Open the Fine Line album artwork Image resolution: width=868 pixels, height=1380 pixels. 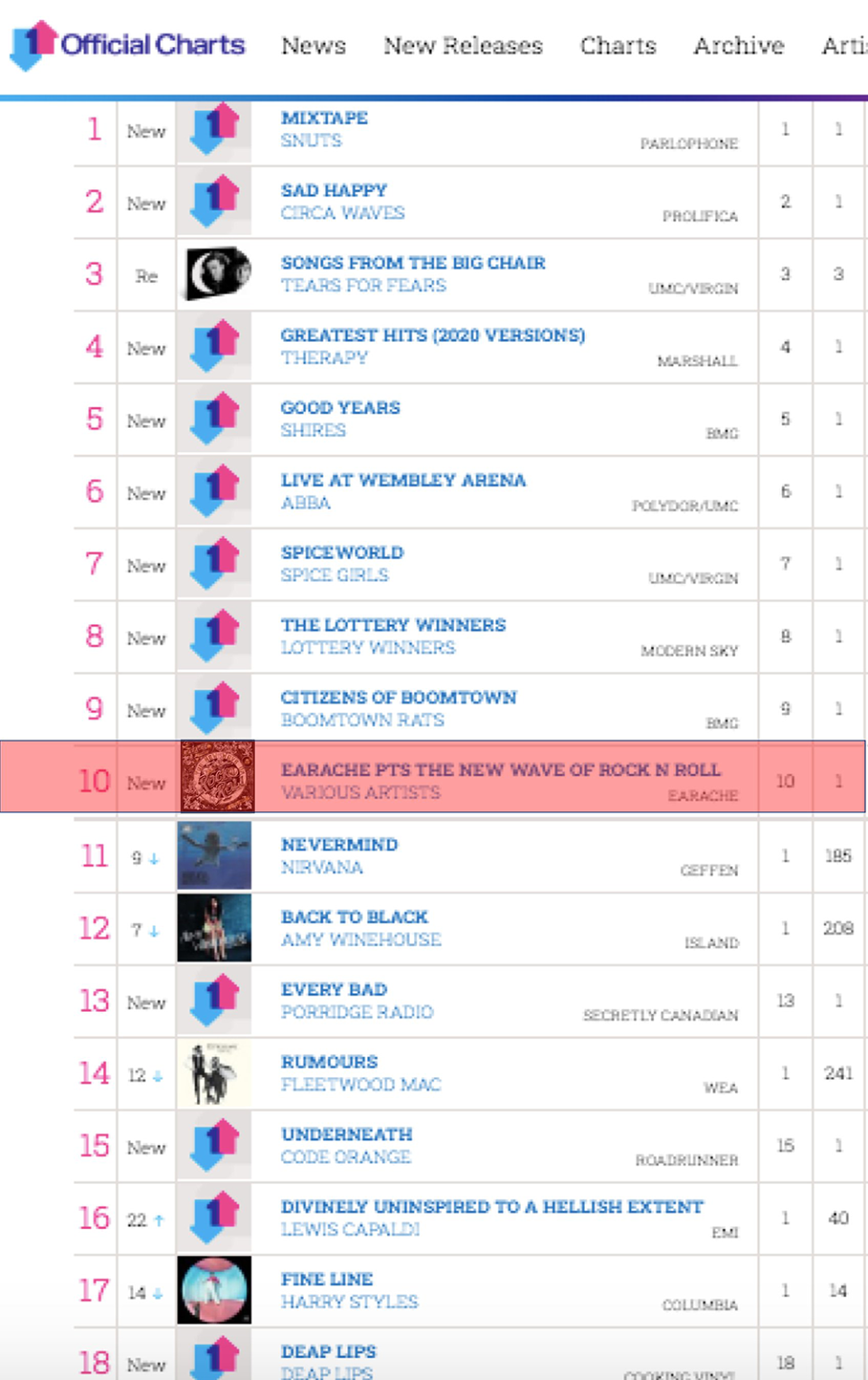(x=214, y=1290)
